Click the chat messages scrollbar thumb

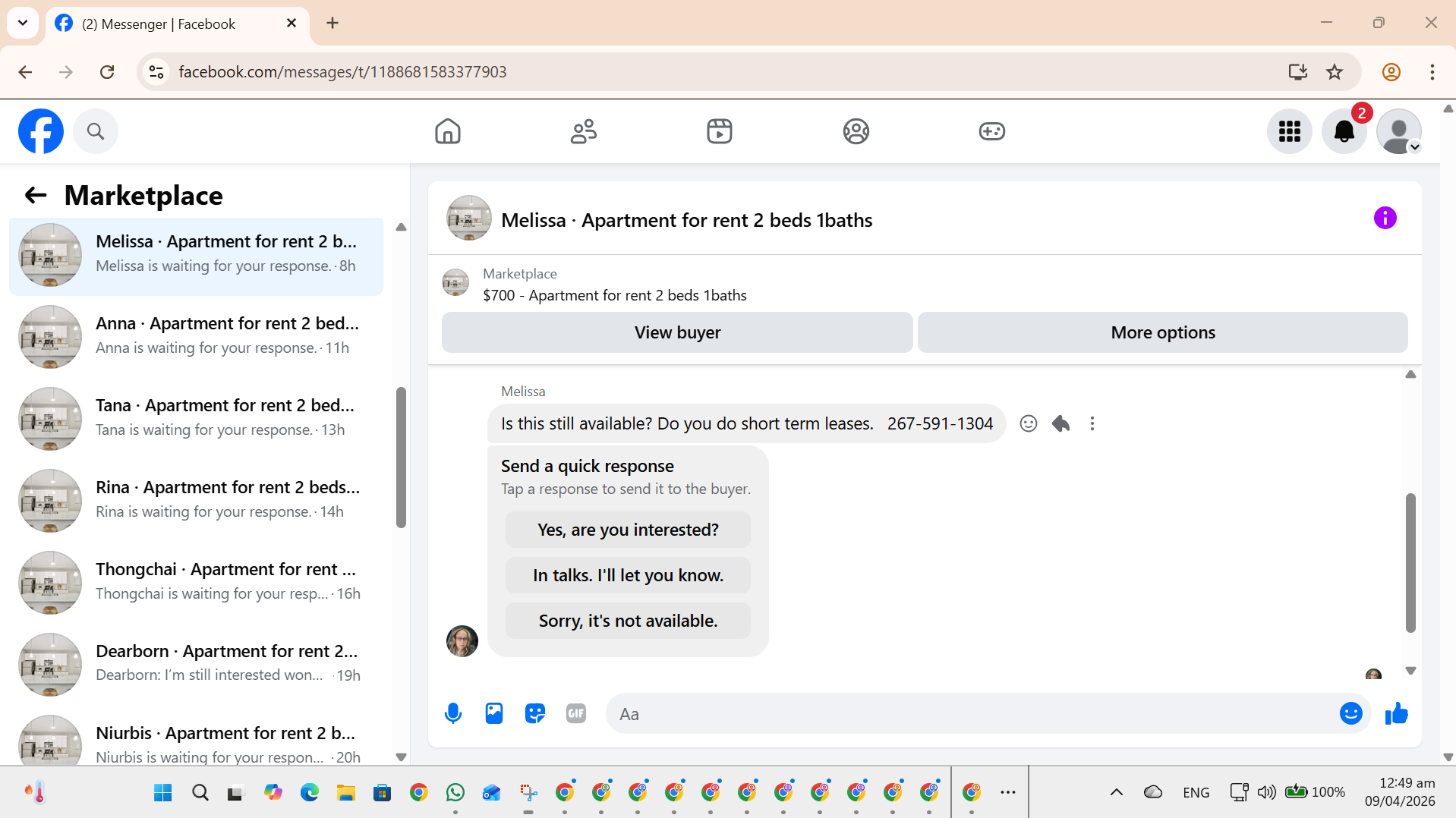pyautogui.click(x=1410, y=563)
